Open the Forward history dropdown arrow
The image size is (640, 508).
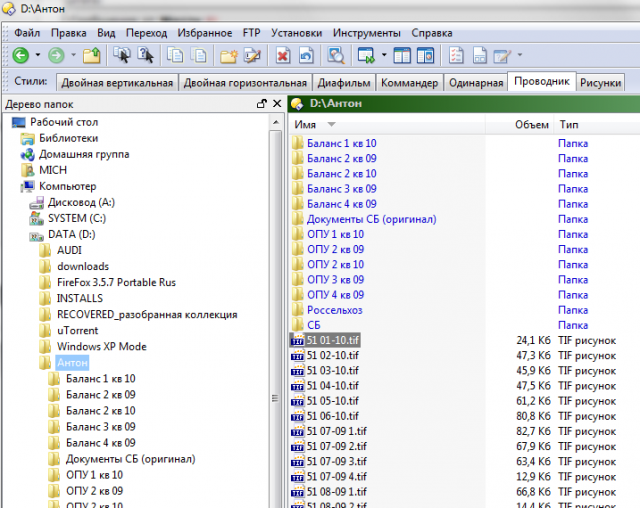pos(73,55)
